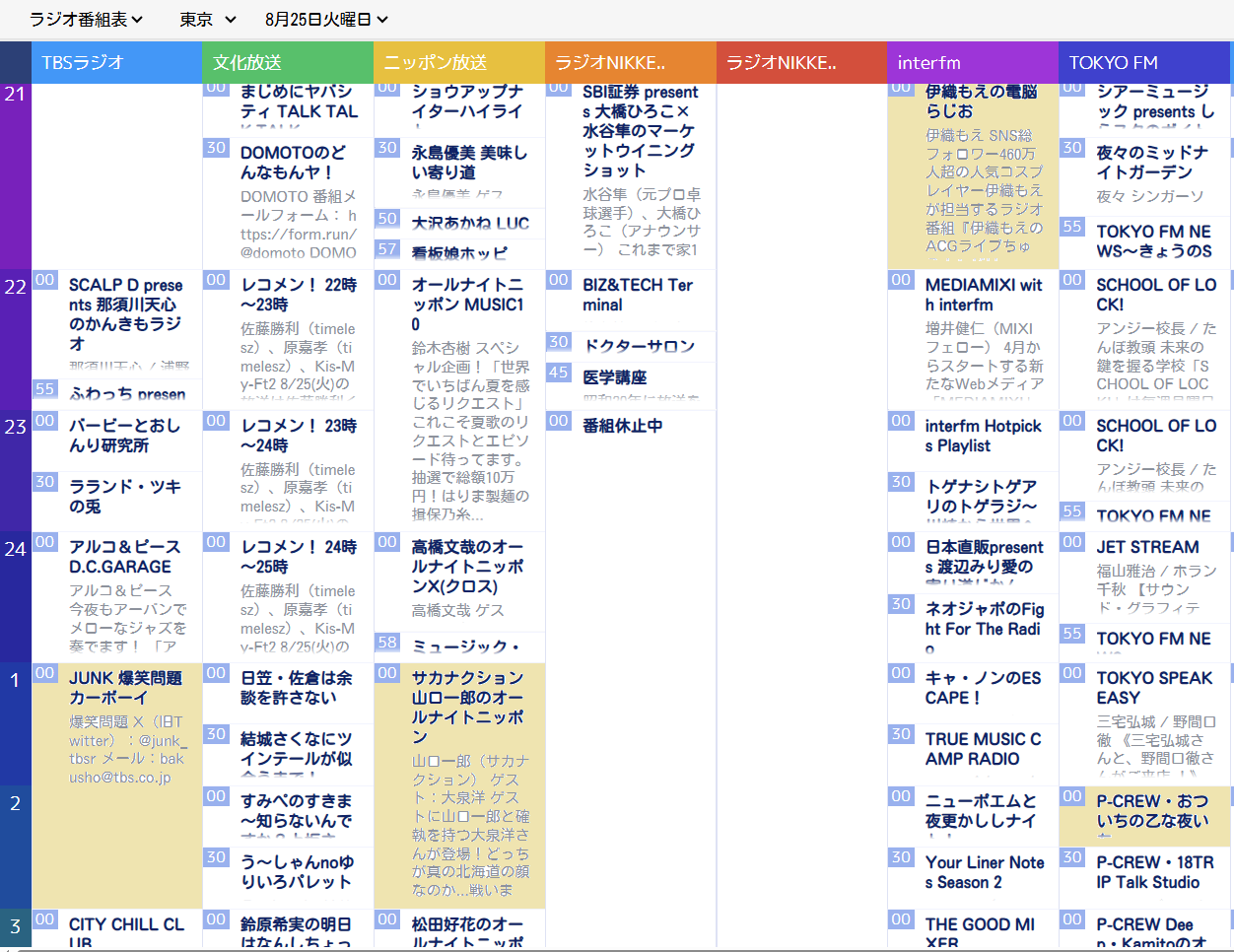
Task: Open 看板娘ホッピ program at 21:57
Action: (459, 253)
